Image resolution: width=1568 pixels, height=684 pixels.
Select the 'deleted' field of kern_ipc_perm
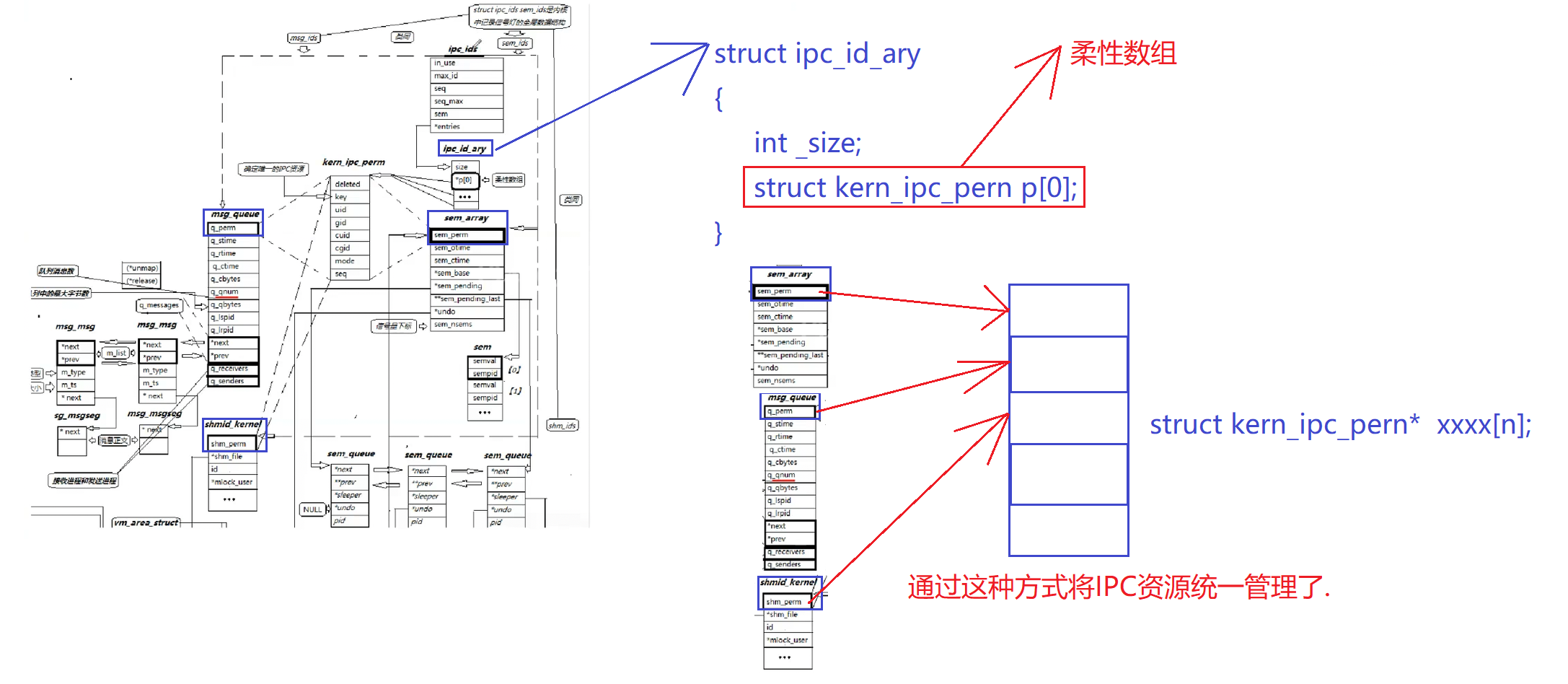(x=351, y=184)
